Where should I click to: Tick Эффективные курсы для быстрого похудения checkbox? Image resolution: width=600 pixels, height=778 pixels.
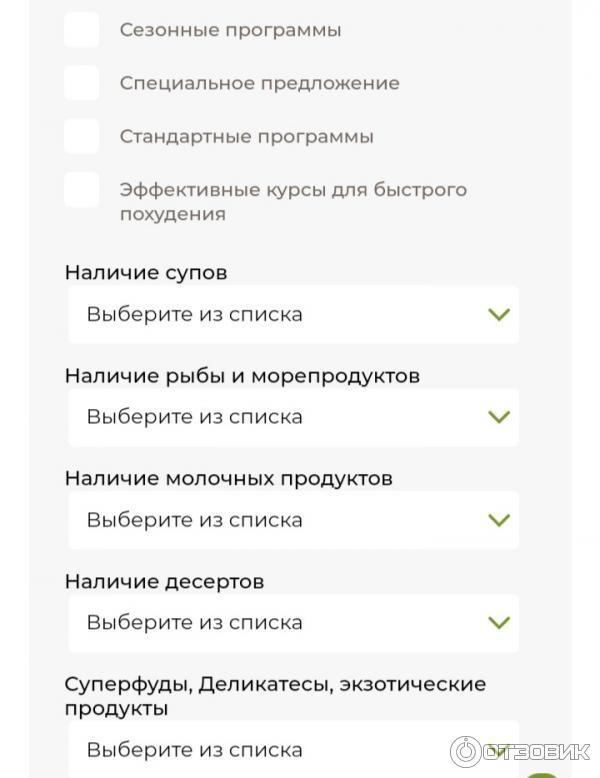click(x=82, y=190)
